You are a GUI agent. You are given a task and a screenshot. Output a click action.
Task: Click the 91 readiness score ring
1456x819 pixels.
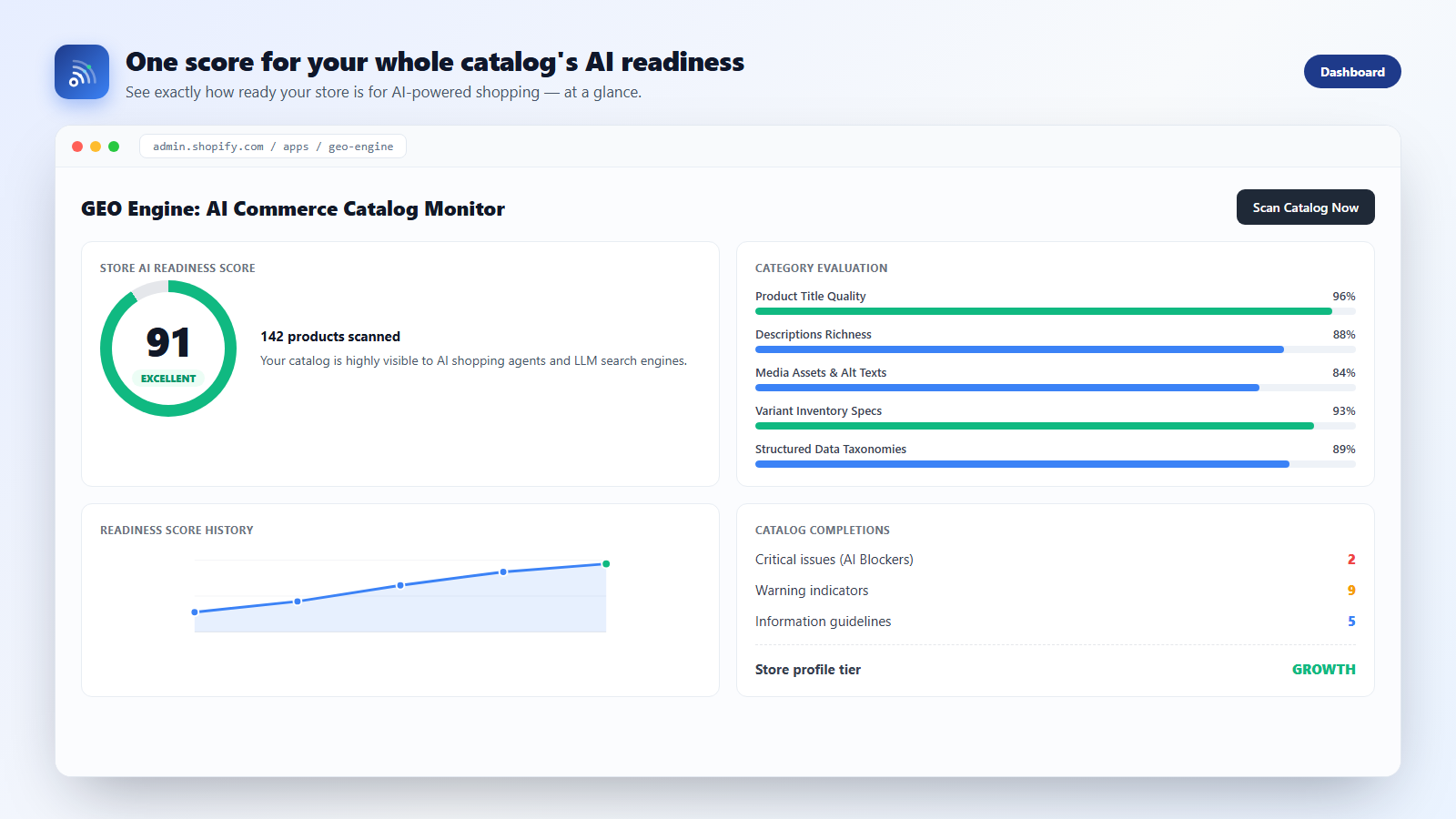(168, 349)
